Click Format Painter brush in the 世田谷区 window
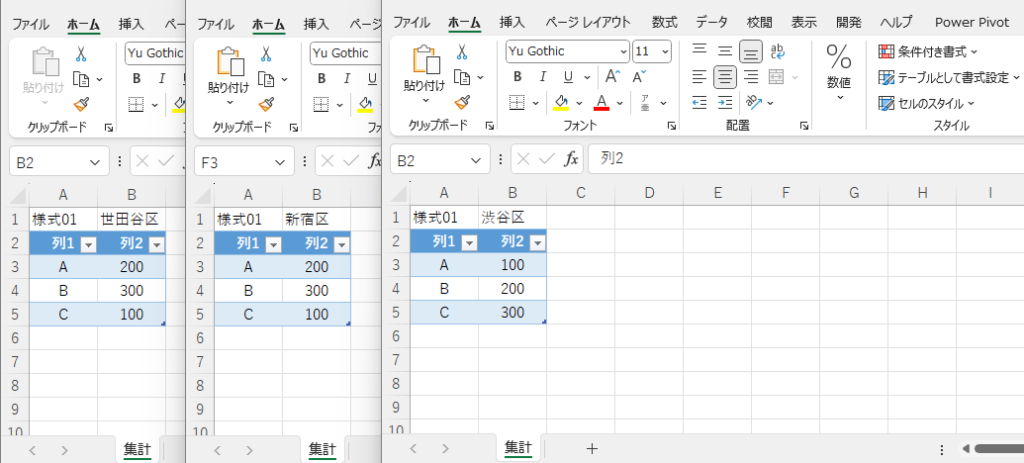 tap(81, 103)
